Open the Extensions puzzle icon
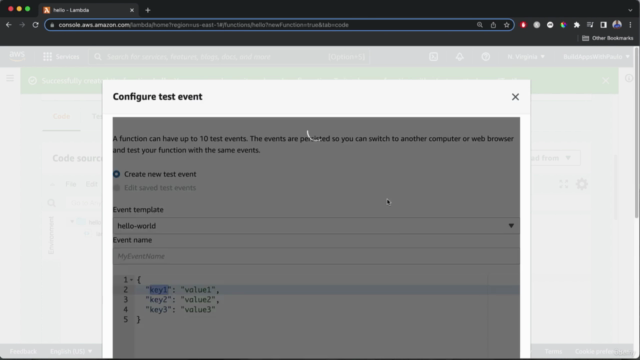The height and width of the screenshot is (360, 640). [x=577, y=25]
